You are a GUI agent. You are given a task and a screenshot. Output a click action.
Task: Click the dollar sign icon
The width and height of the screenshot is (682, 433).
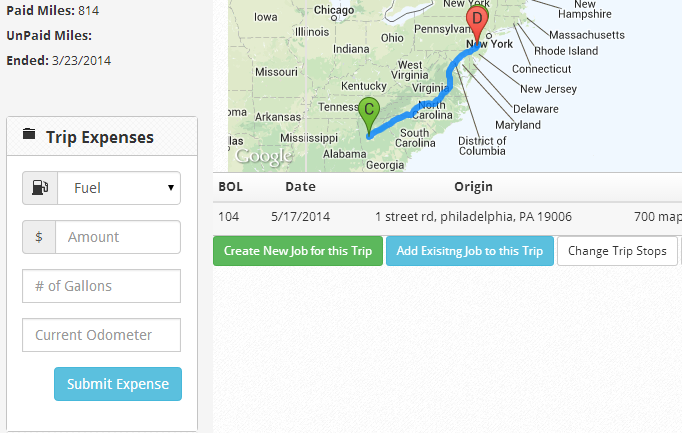pos(39,237)
